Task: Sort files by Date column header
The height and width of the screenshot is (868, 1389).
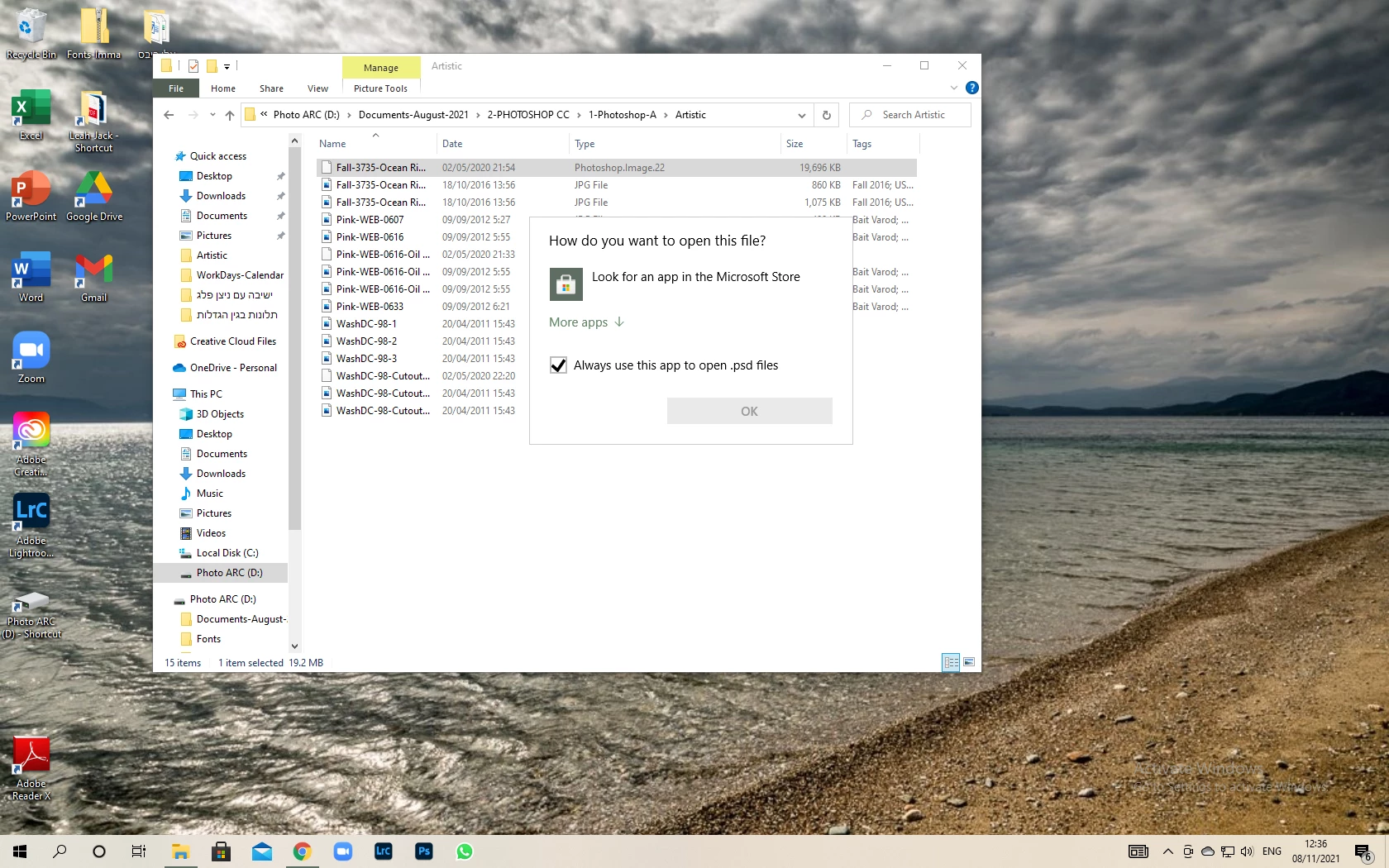Action: [503, 144]
